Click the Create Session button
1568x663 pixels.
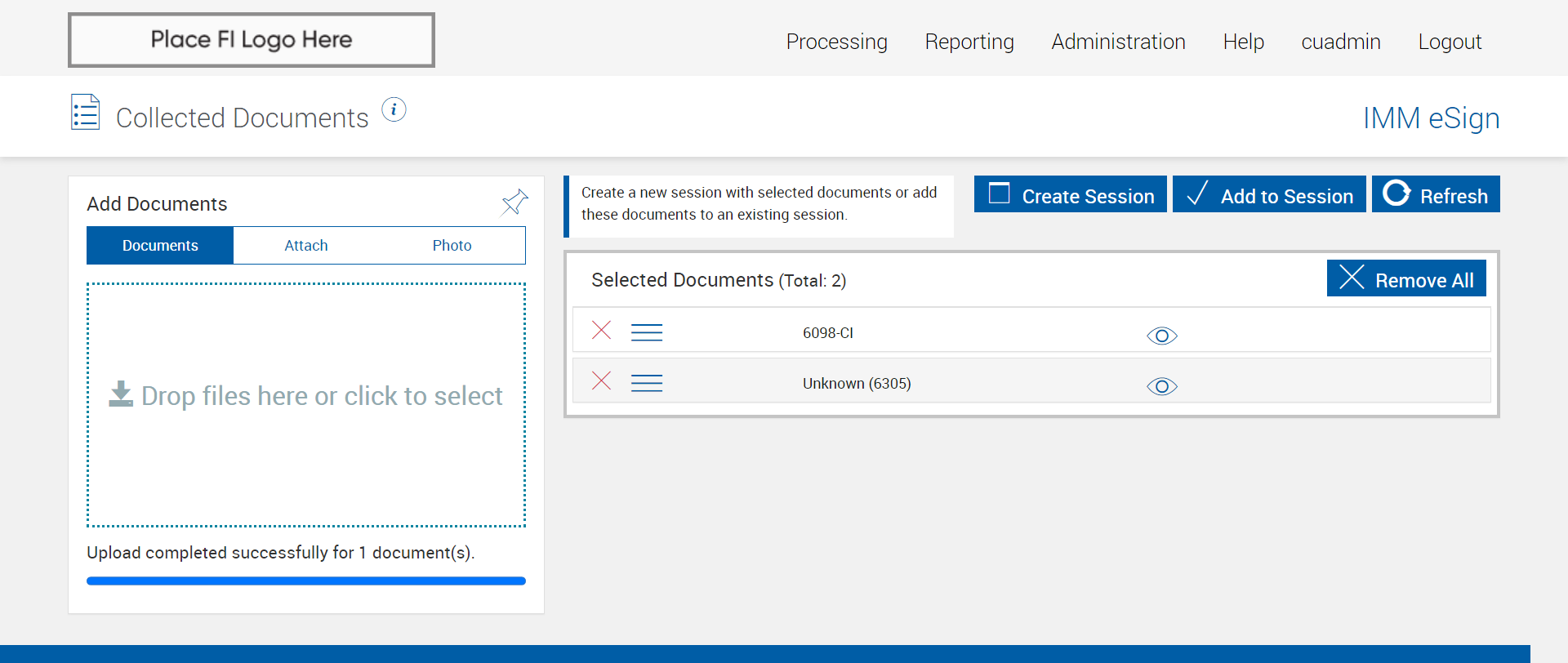pyautogui.click(x=1070, y=195)
